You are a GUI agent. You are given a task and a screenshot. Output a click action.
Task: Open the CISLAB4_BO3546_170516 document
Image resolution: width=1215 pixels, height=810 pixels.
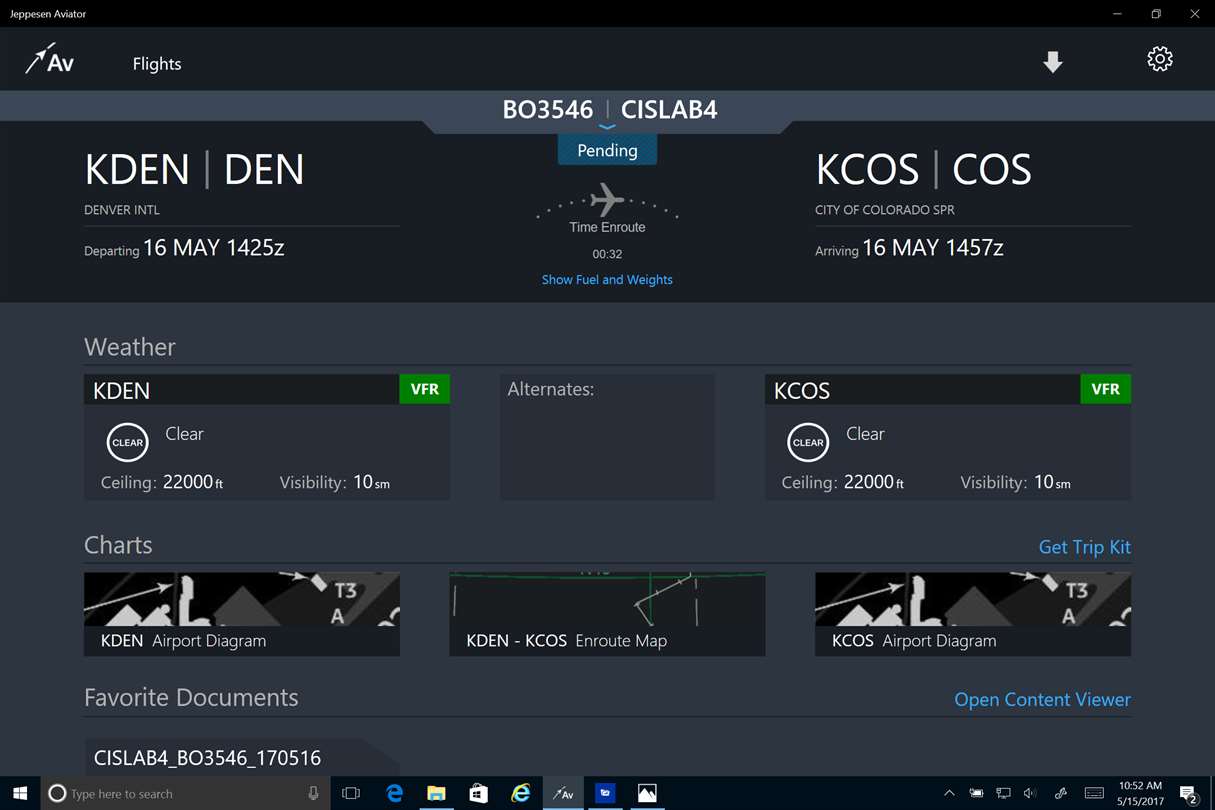pyautogui.click(x=240, y=757)
